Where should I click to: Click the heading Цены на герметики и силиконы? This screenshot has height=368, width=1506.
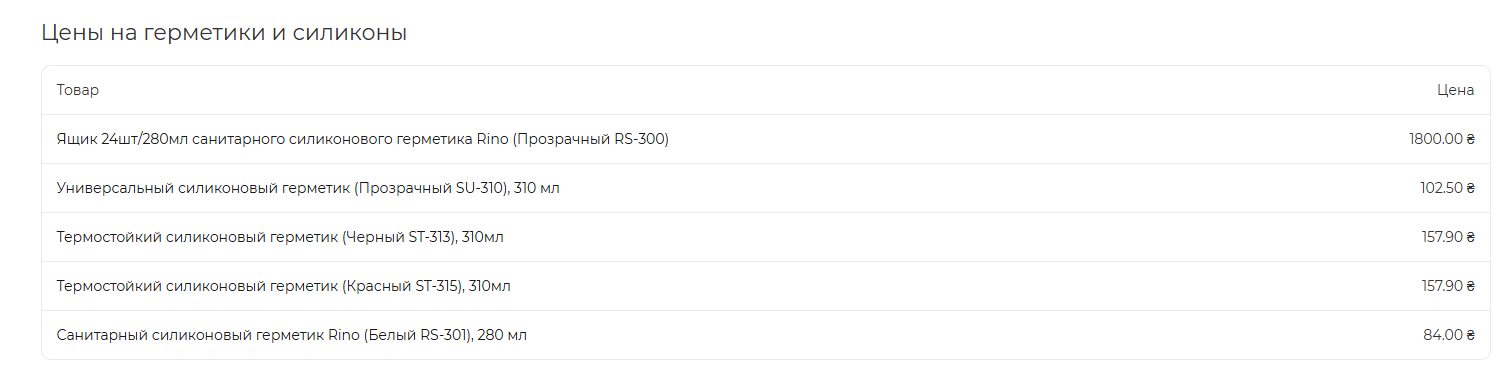(224, 33)
